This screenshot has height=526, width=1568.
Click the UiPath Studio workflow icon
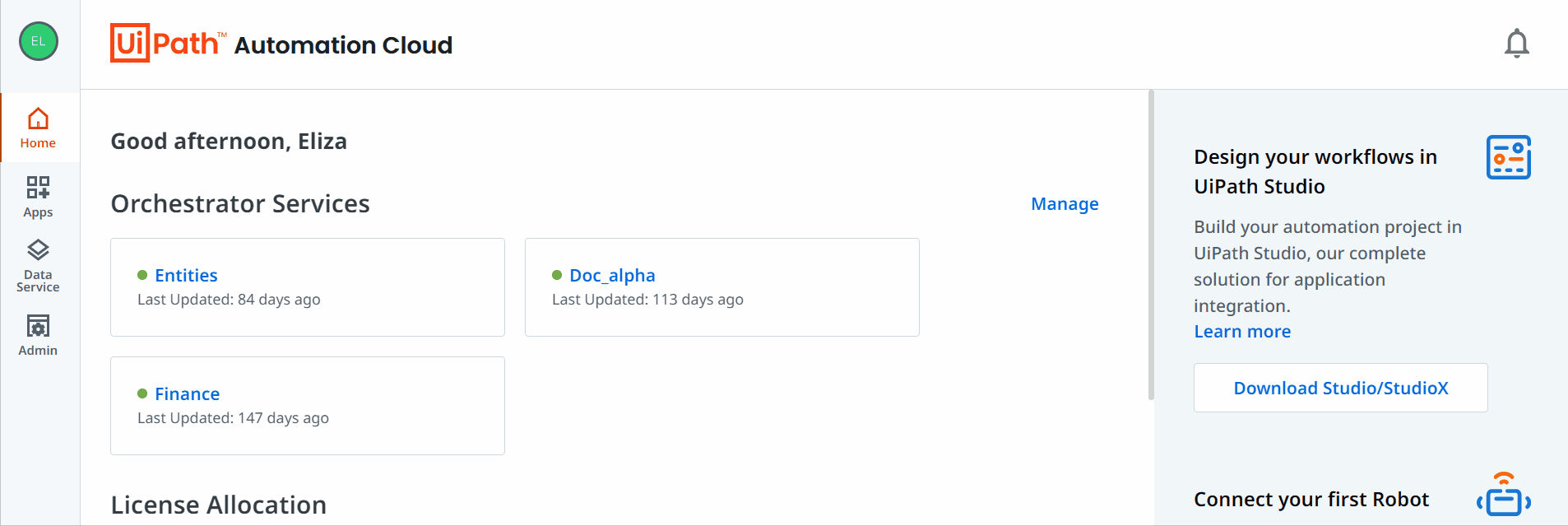pos(1508,157)
